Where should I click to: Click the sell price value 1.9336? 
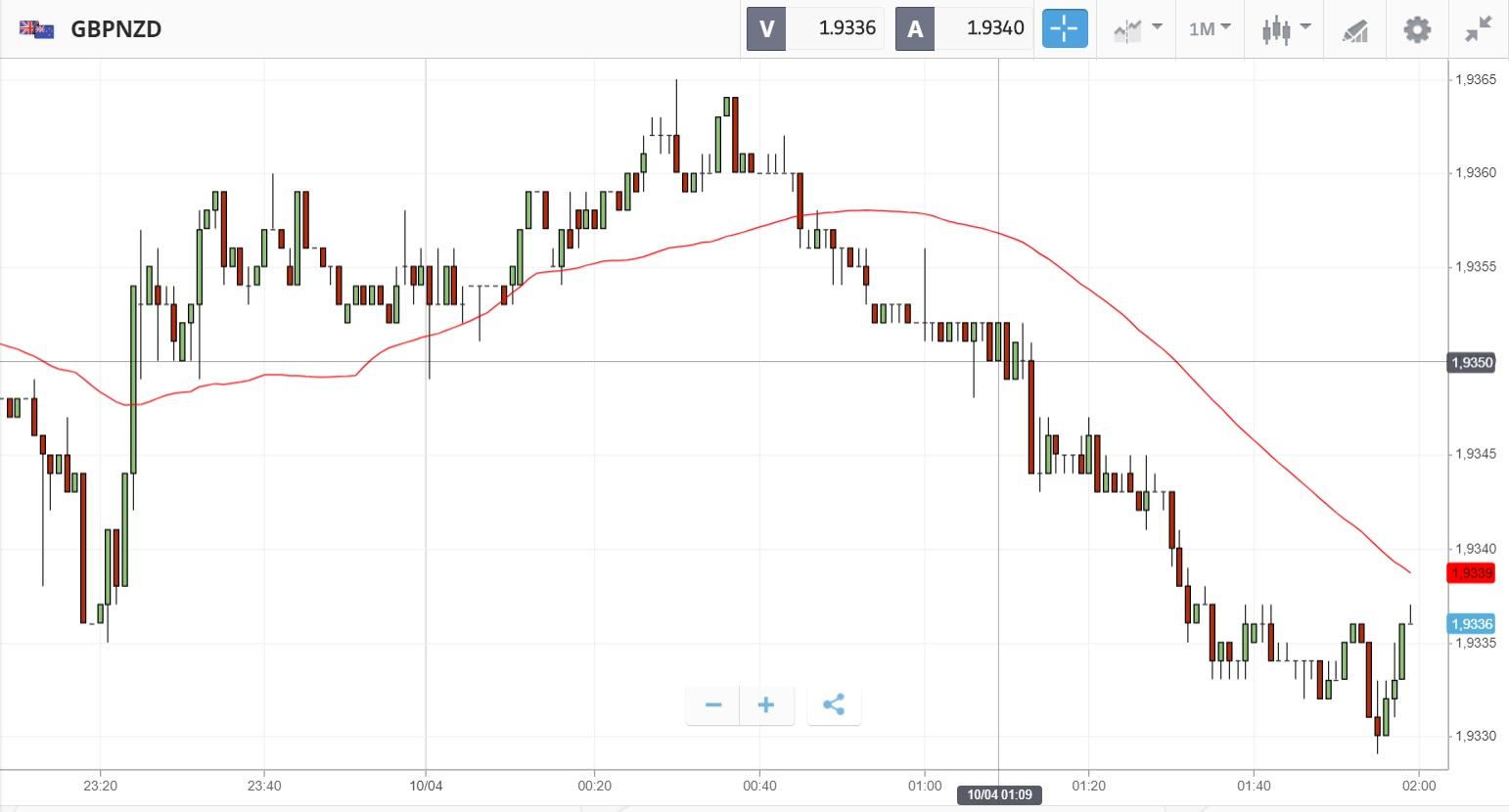[846, 28]
